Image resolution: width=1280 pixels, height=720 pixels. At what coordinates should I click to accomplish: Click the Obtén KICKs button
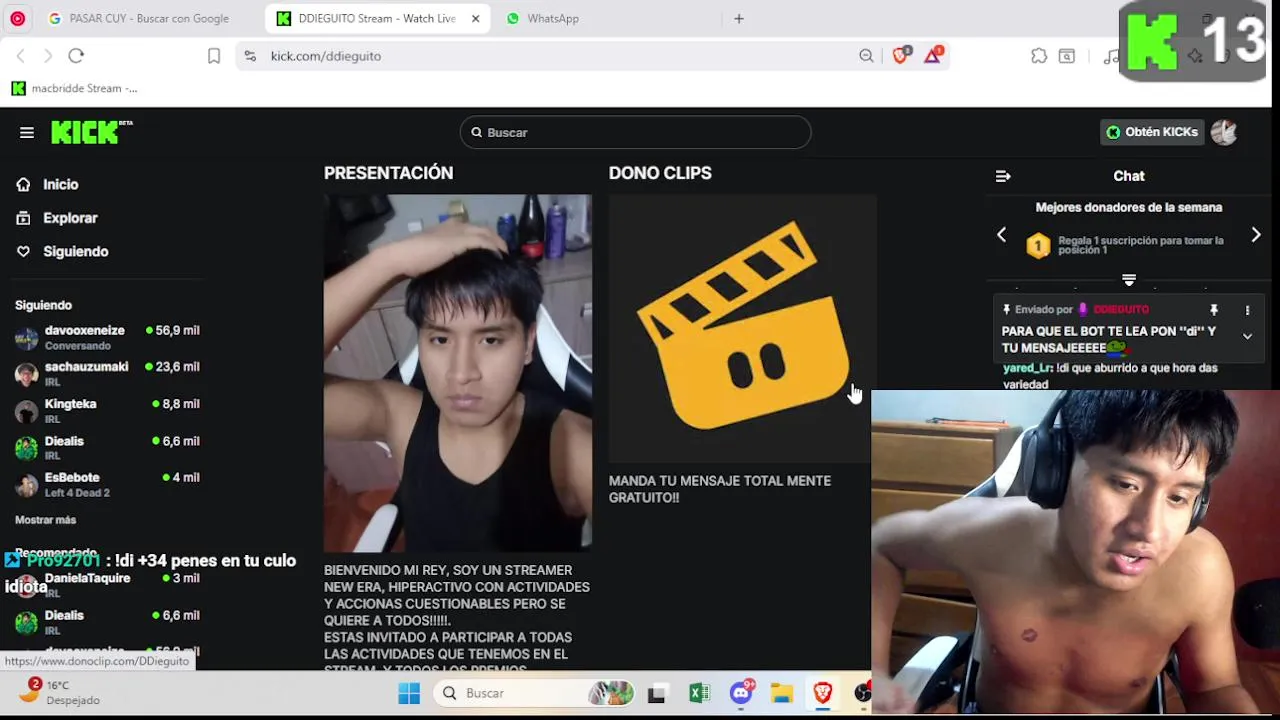click(1151, 132)
